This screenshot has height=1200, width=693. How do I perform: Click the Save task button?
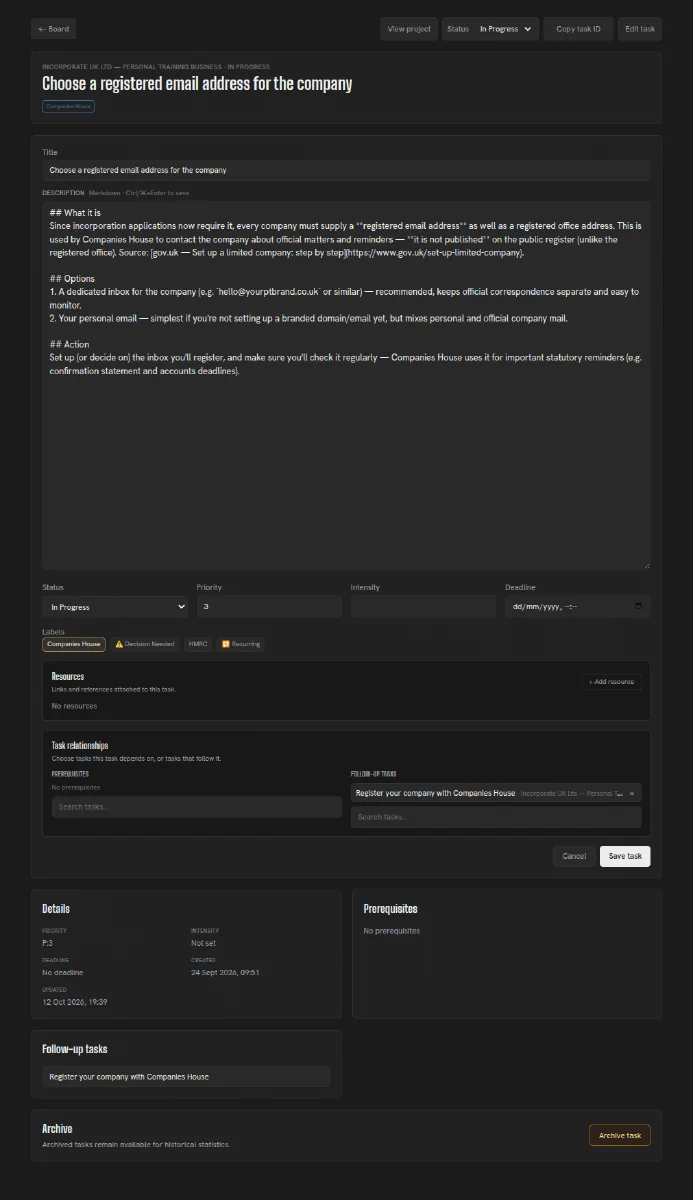click(x=625, y=856)
